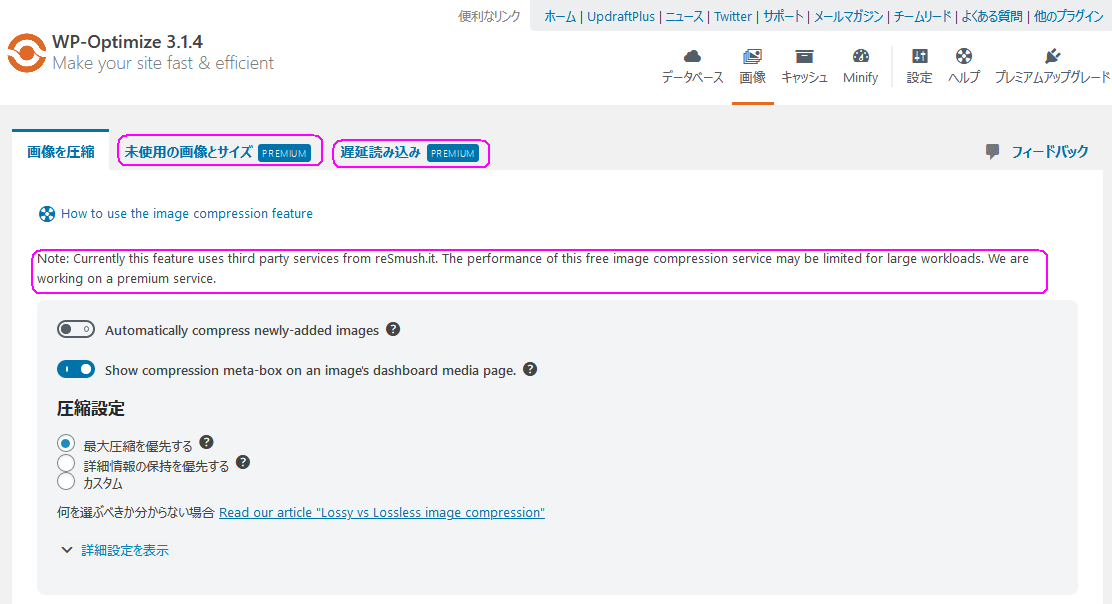The width and height of the screenshot is (1112, 604).
Task: Open Twitter link
Action: click(733, 16)
